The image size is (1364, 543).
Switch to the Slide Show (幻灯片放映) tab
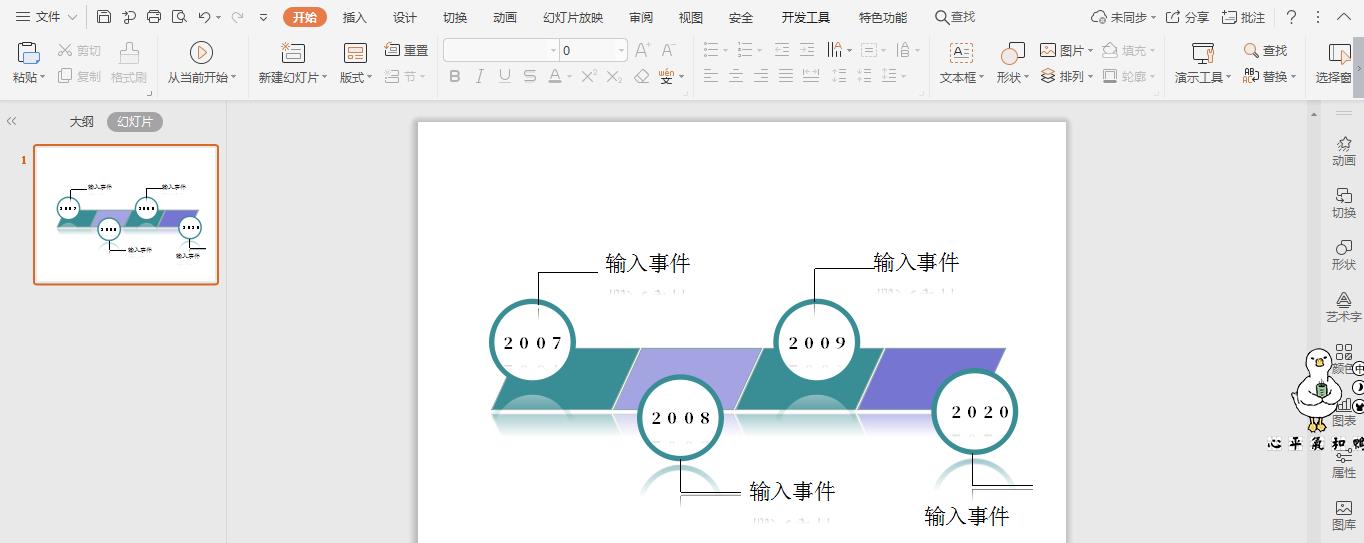(x=573, y=17)
